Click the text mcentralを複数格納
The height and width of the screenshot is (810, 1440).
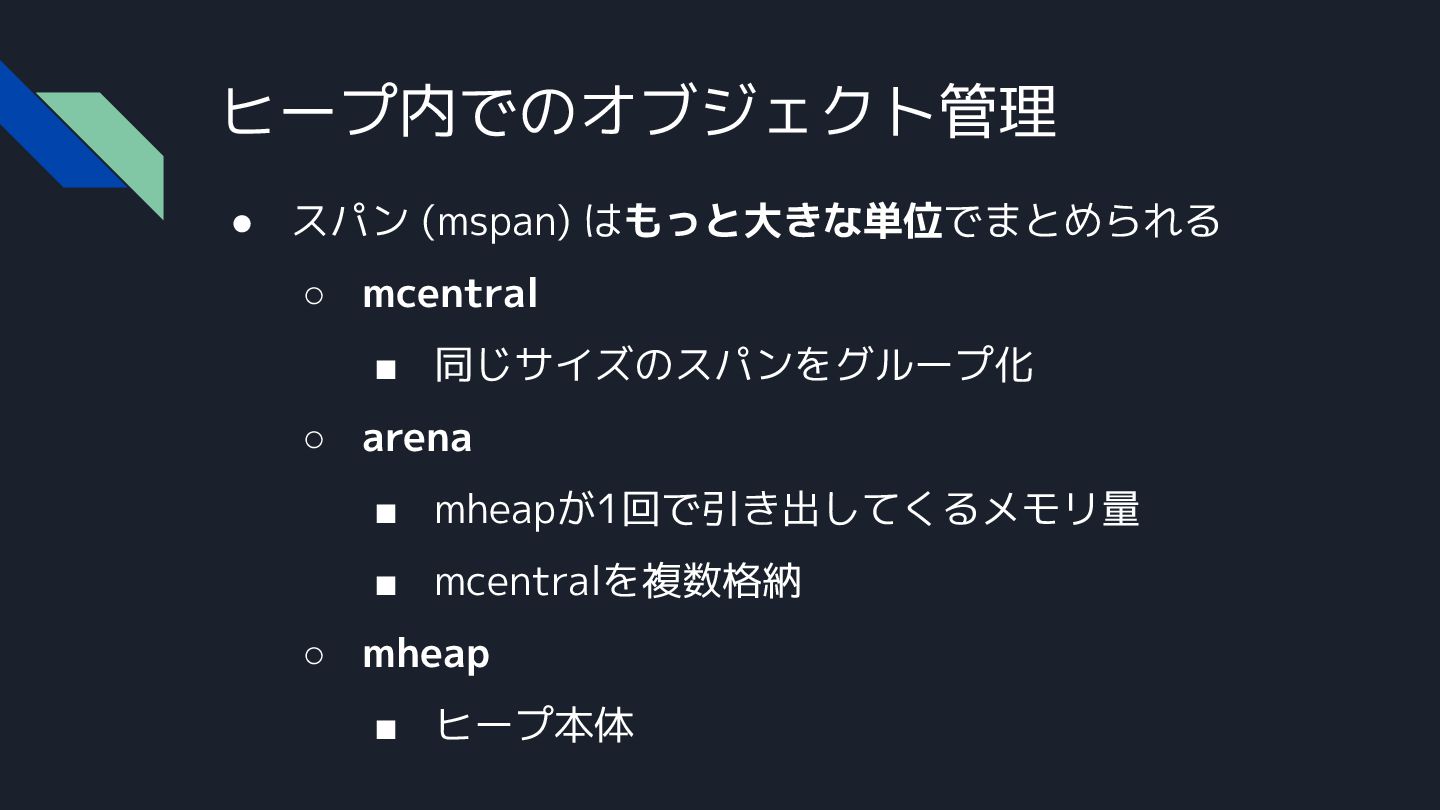[x=618, y=581]
